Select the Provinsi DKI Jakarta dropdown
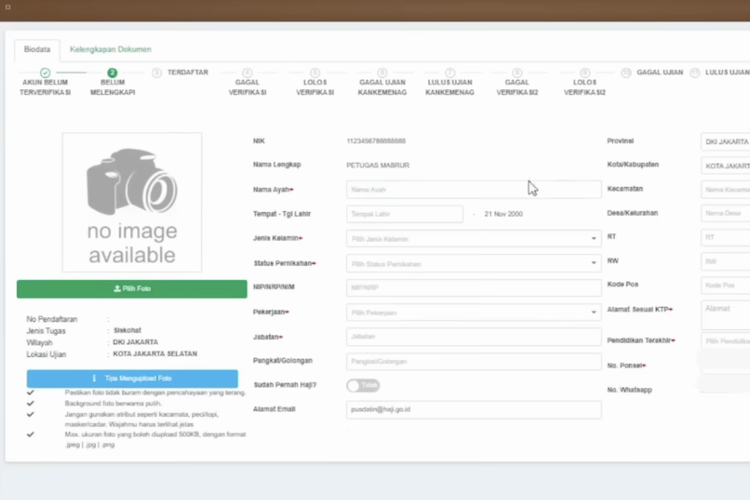 coord(726,142)
